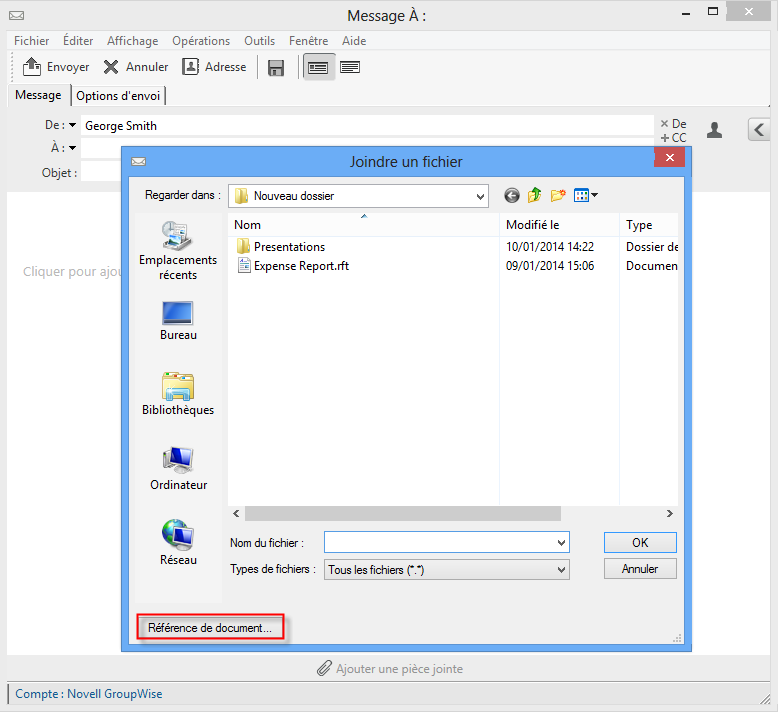
Task: Click the horizontal scrollbar right arrow
Action: 669,514
